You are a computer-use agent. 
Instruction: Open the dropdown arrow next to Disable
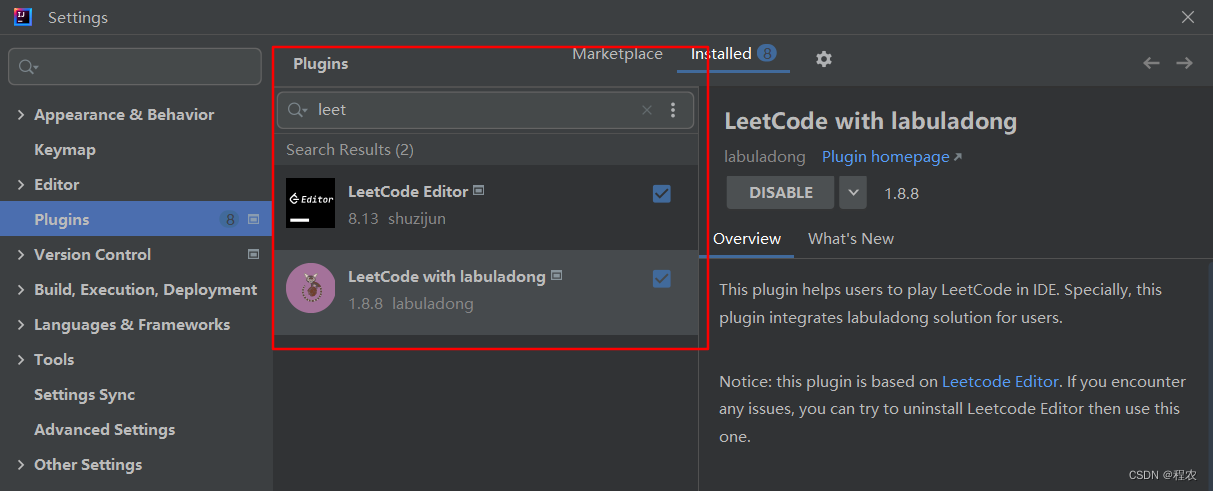(853, 192)
